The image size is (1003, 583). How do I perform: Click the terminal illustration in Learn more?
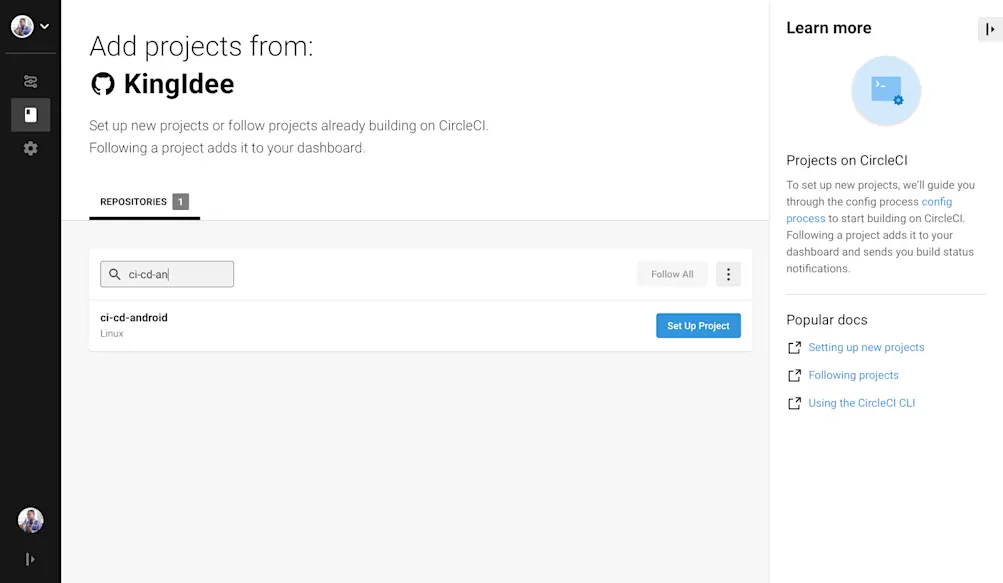(886, 91)
